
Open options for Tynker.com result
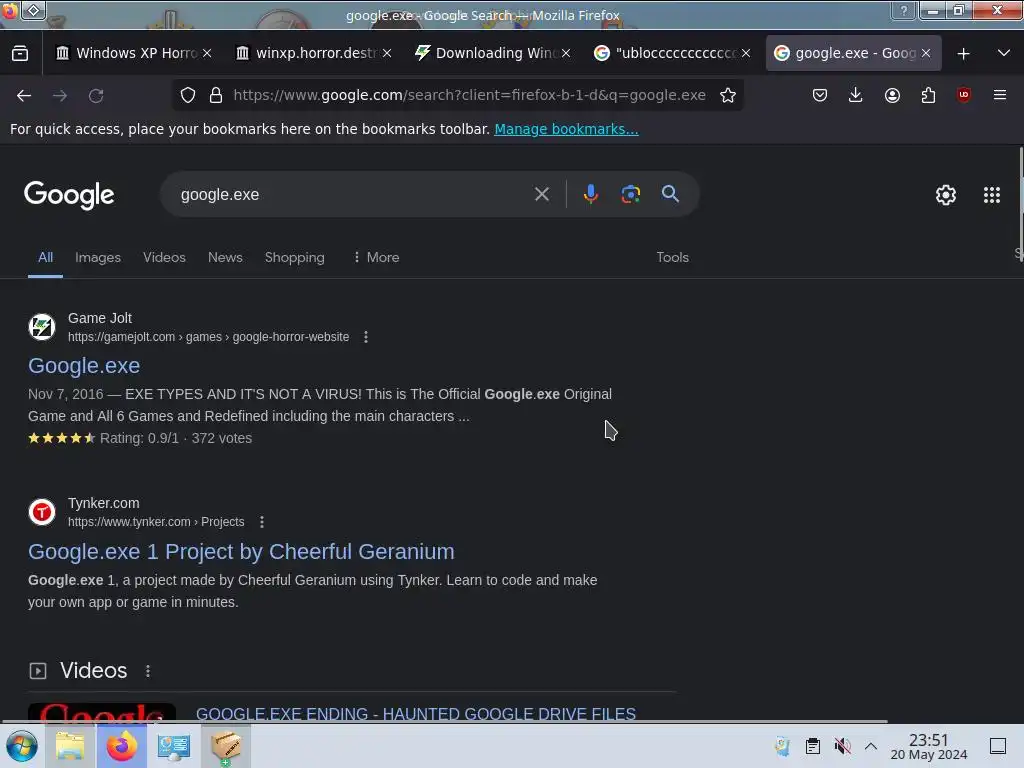pos(262,522)
